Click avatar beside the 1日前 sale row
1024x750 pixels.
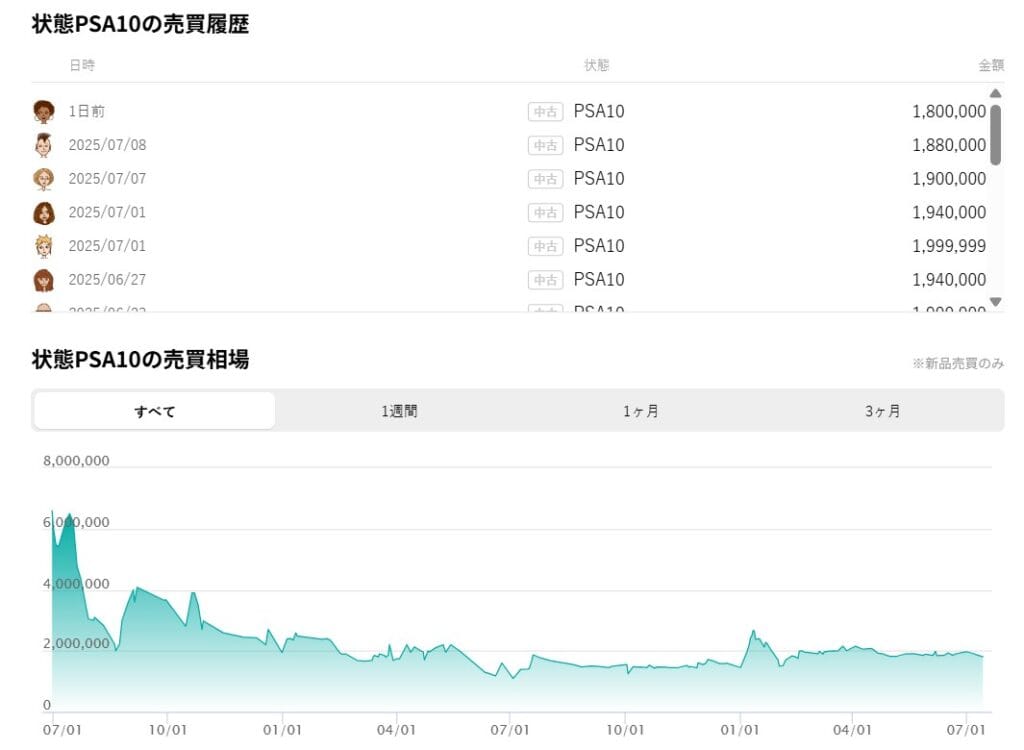coord(44,112)
